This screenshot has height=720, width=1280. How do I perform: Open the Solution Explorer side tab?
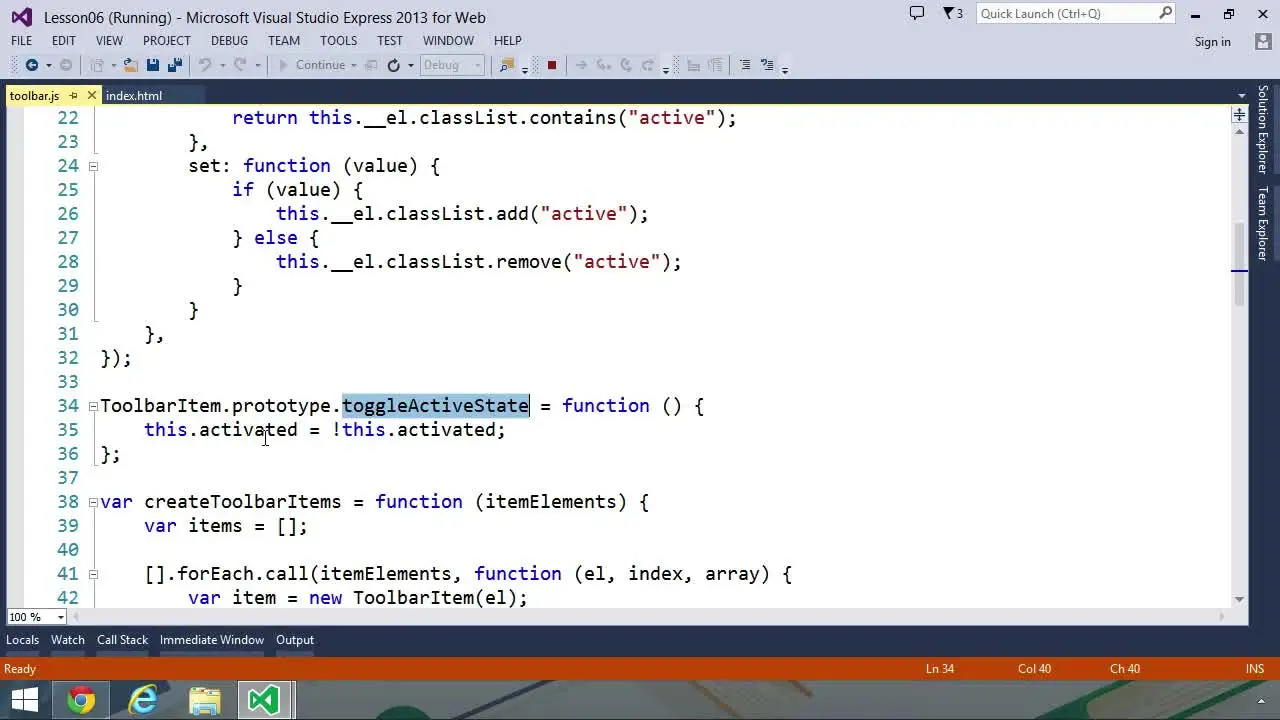click(x=1263, y=129)
